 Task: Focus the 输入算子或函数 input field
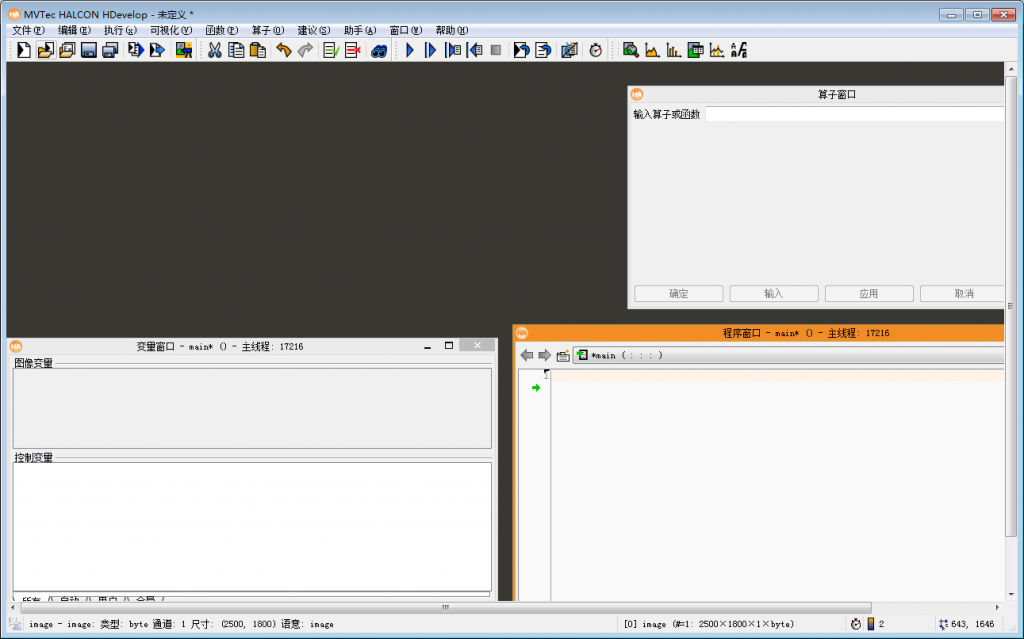click(855, 114)
